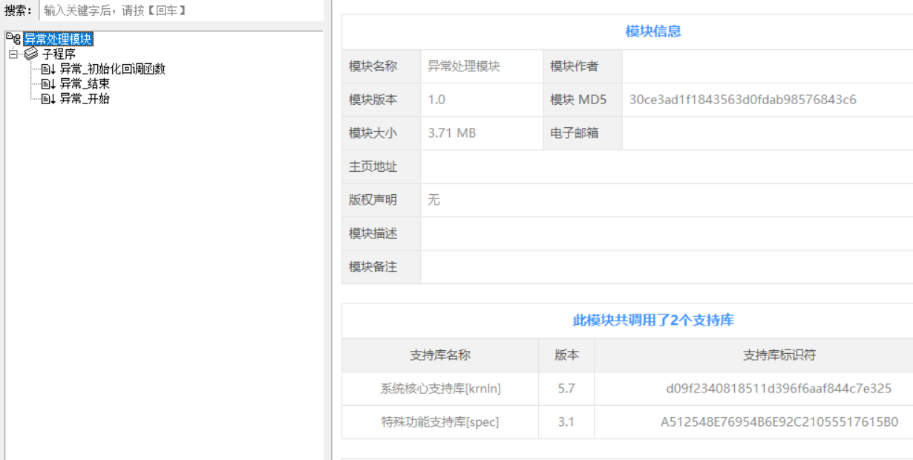
Task: Click the 3.71 MB module size value
Action: (x=452, y=133)
